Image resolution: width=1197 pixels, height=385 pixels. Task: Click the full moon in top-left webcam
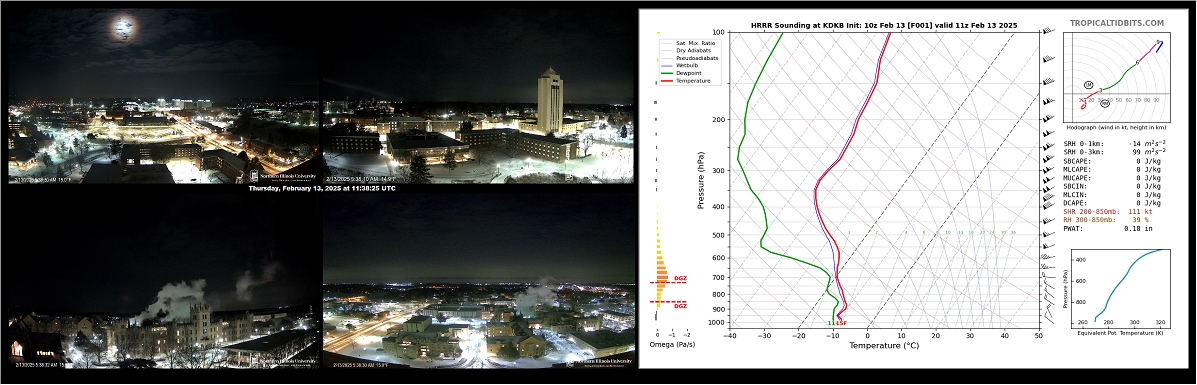[x=124, y=29]
